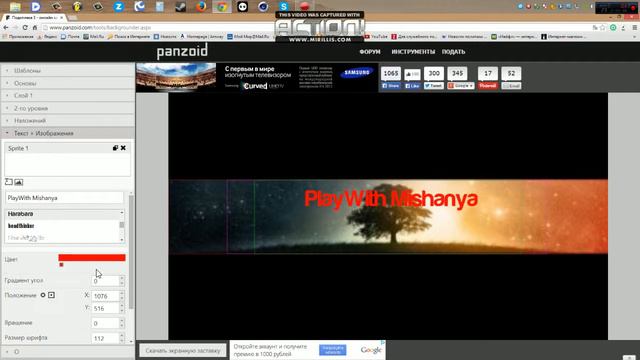Open the Яндекс bookmark
640x360 pixels.
[47, 37]
